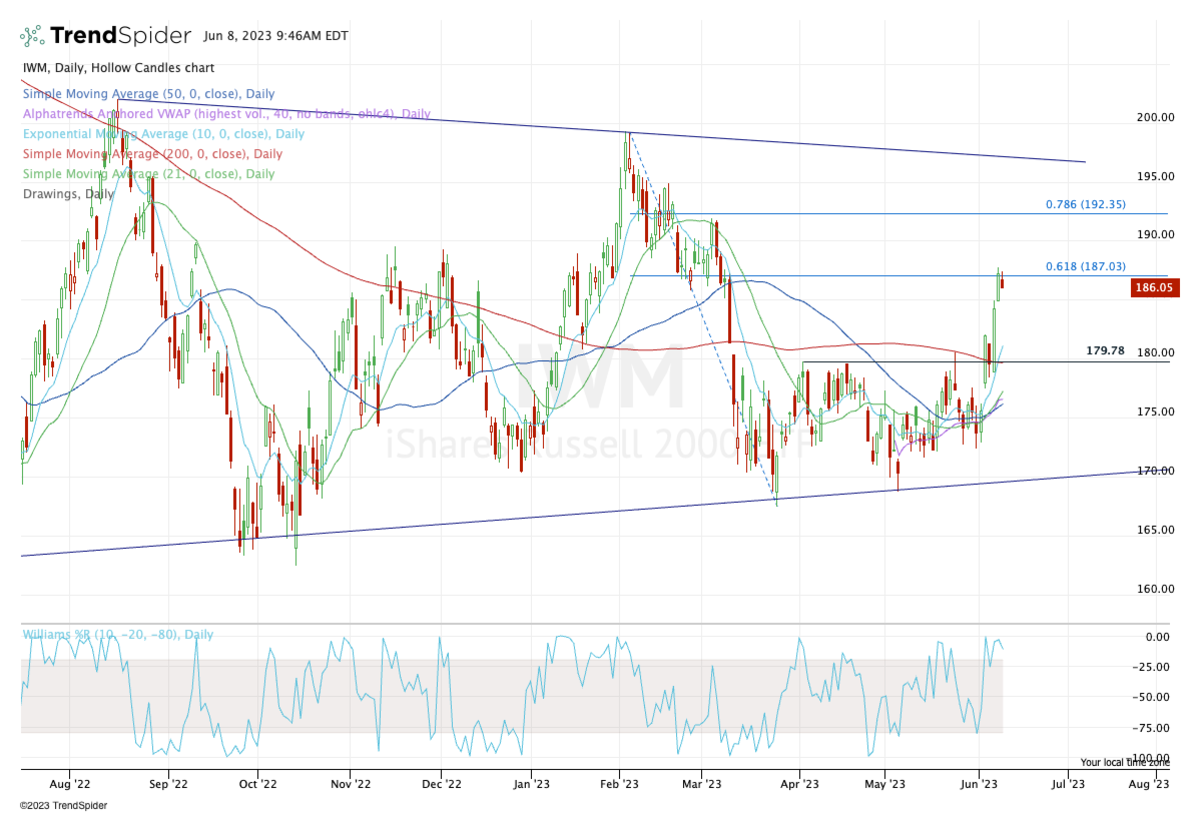The image size is (1200, 815).
Task: Open the Williams %R indicator label
Action: tap(117, 635)
